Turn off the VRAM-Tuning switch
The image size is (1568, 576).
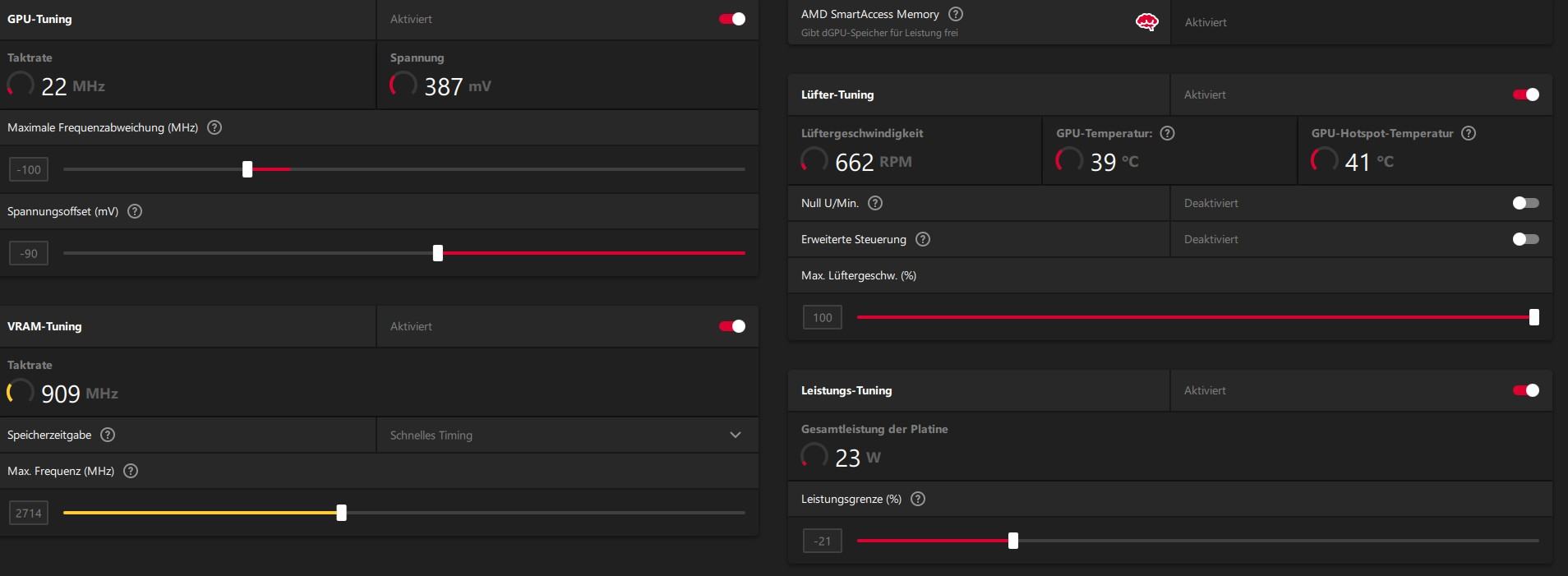pyautogui.click(x=731, y=326)
